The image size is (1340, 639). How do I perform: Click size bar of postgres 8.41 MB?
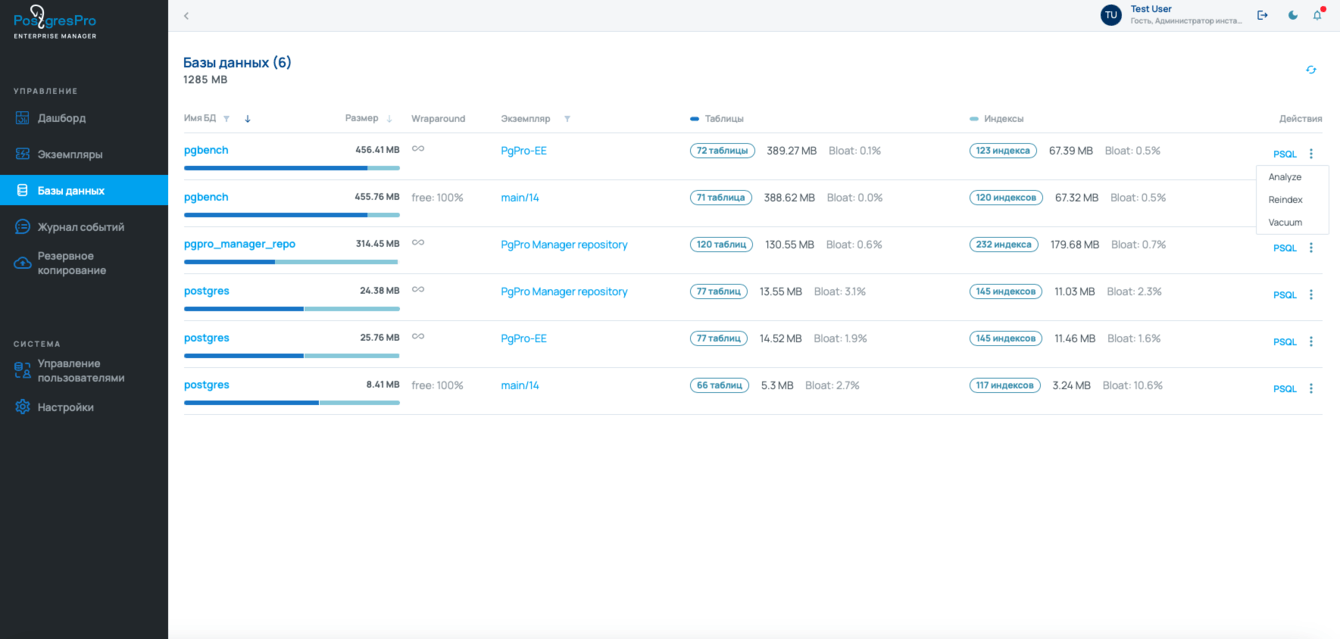point(291,403)
